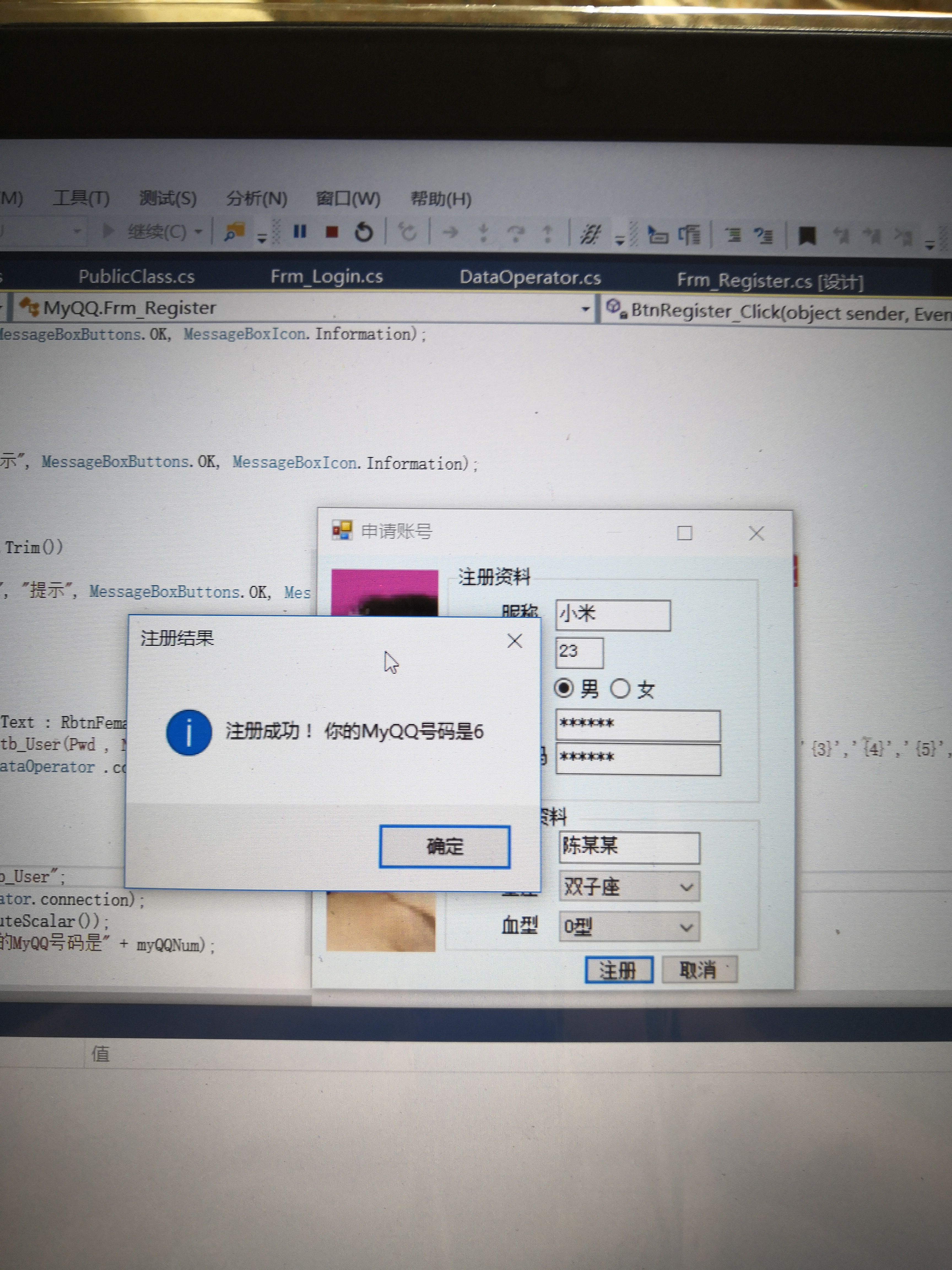Open the 测试(S) menu

(x=167, y=199)
